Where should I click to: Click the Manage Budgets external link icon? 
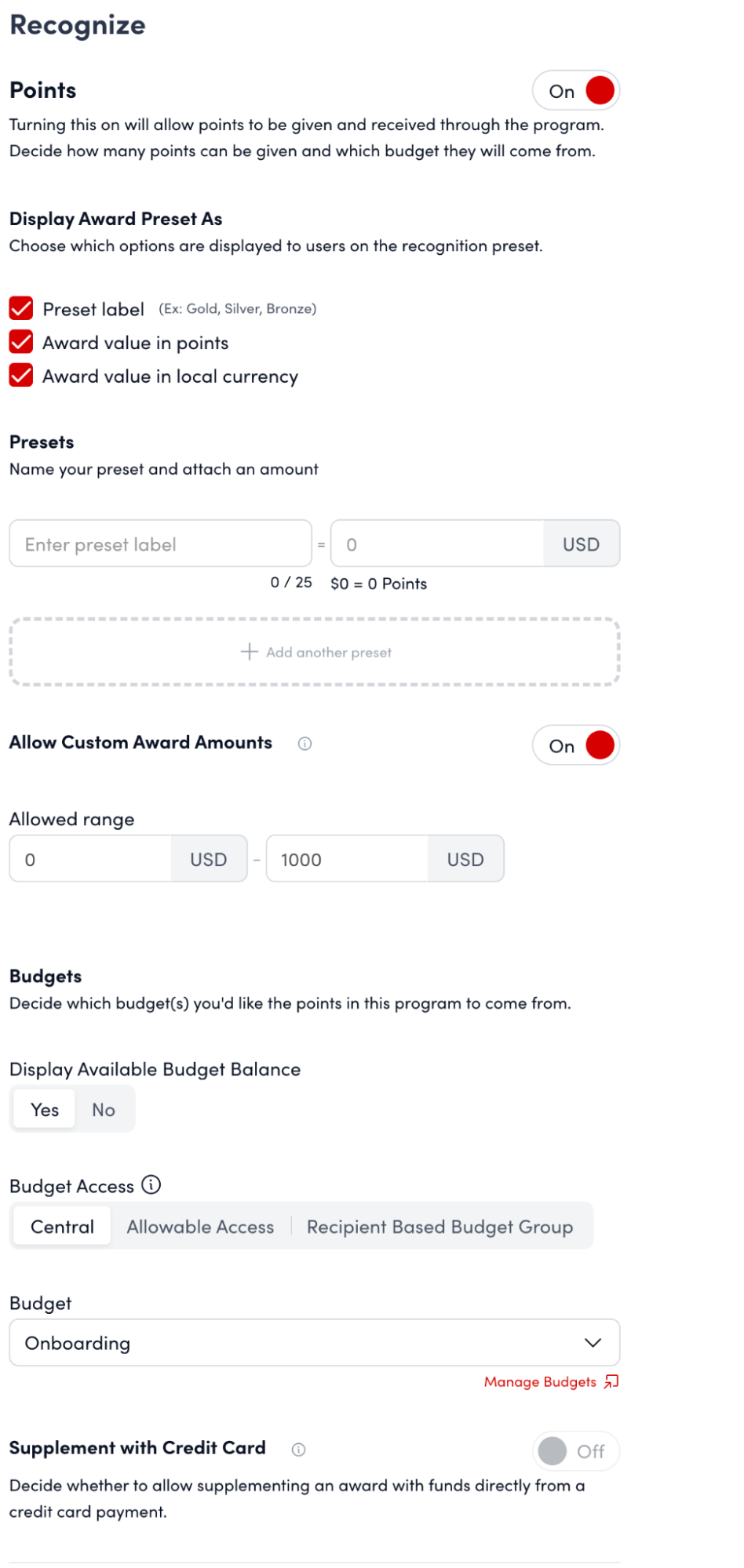pos(612,1381)
